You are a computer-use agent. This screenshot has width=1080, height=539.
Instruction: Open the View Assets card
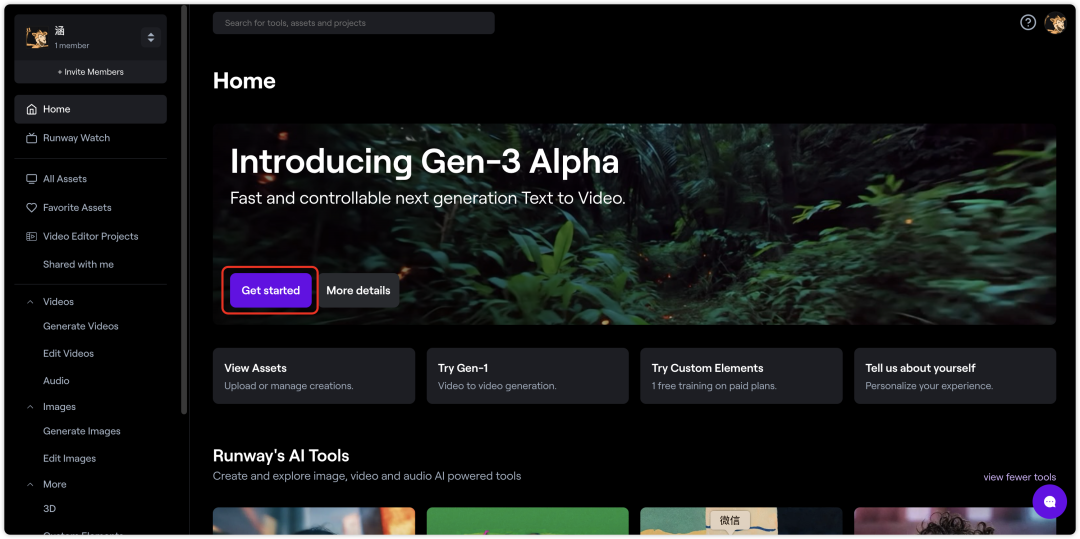[x=314, y=376]
